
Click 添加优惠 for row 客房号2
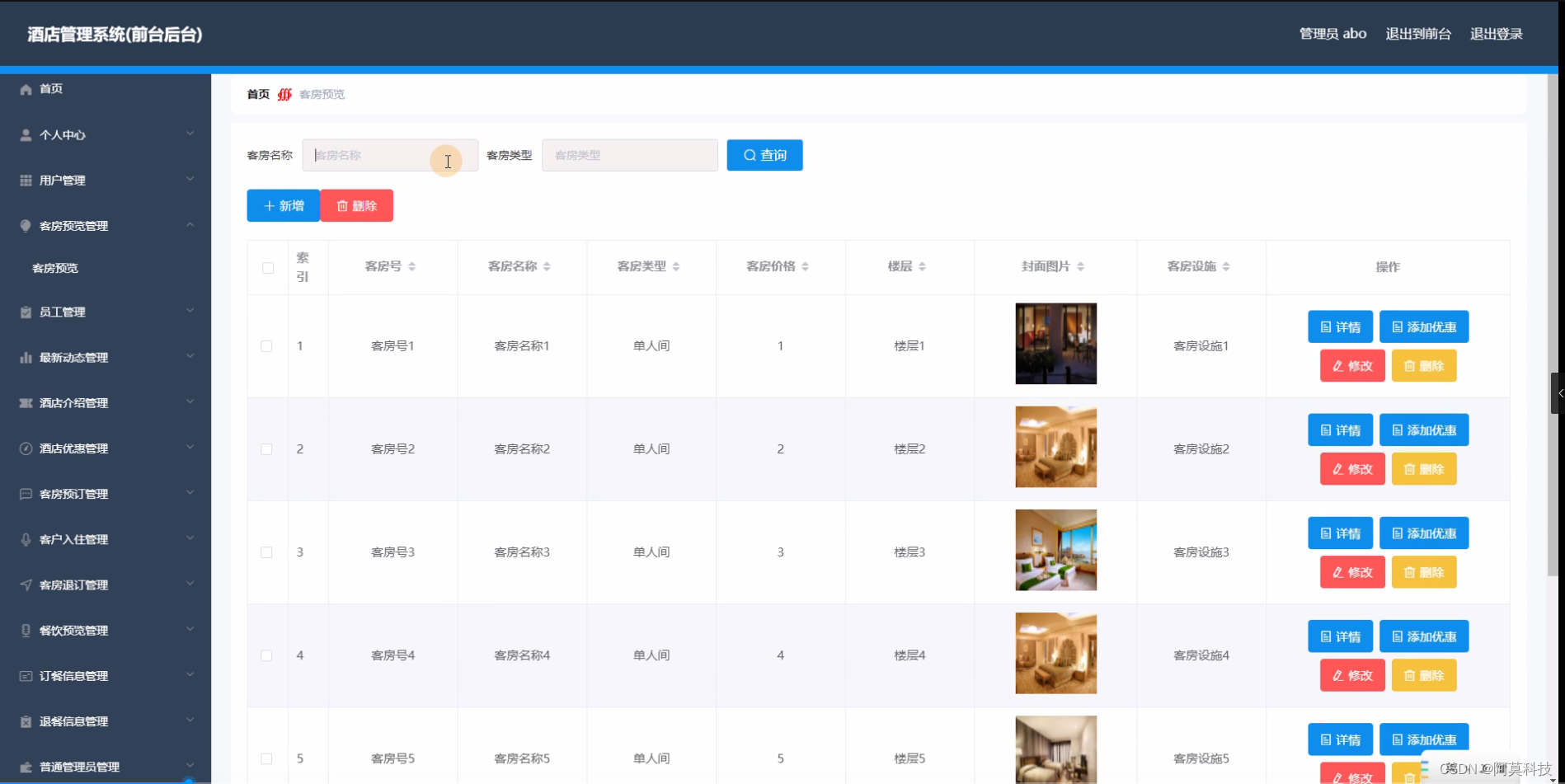pos(1424,430)
